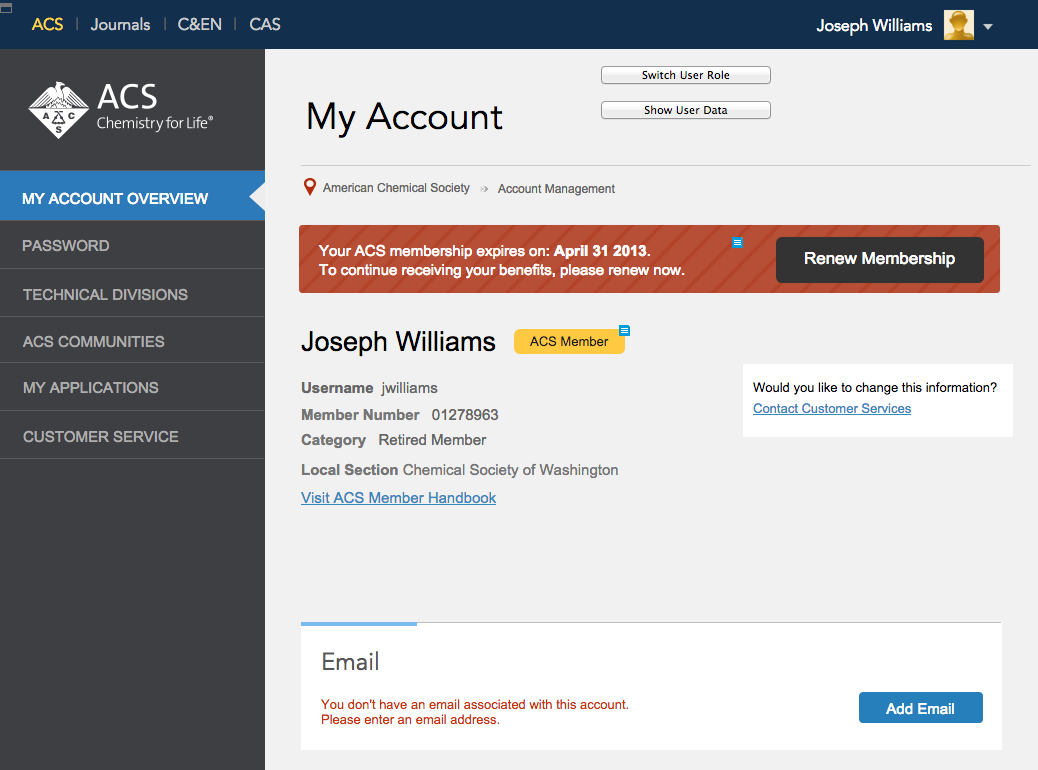Open the ACS top navigation link
This screenshot has width=1038, height=770.
48,24
